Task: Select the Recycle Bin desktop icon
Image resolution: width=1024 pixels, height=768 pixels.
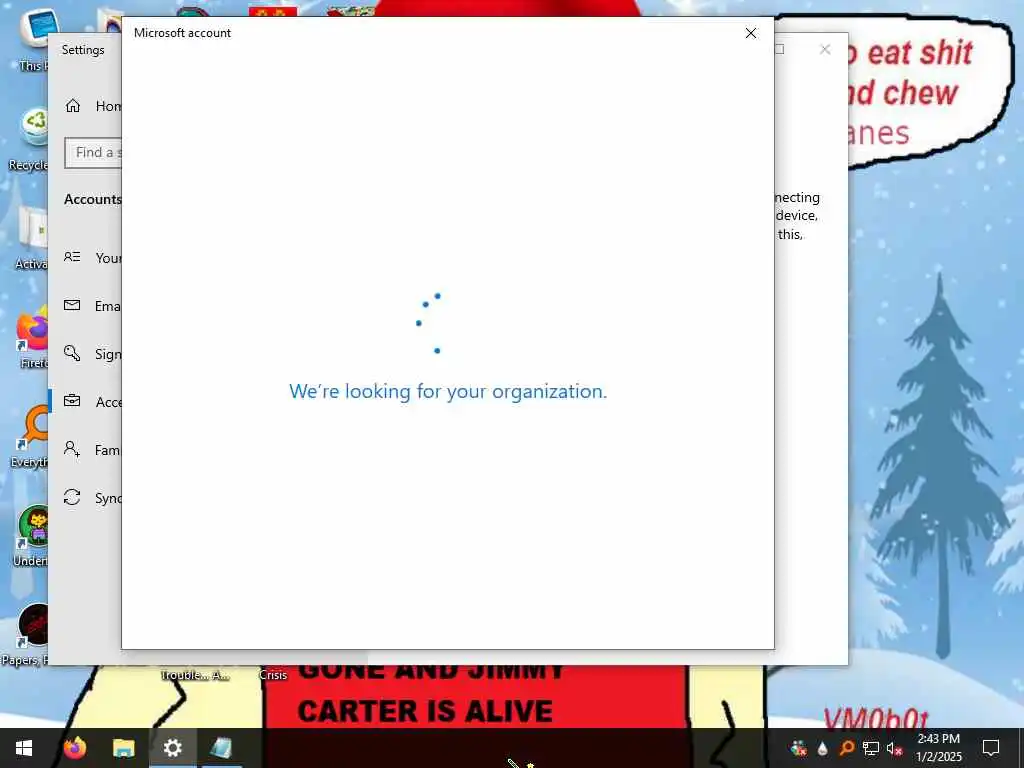Action: (x=30, y=140)
